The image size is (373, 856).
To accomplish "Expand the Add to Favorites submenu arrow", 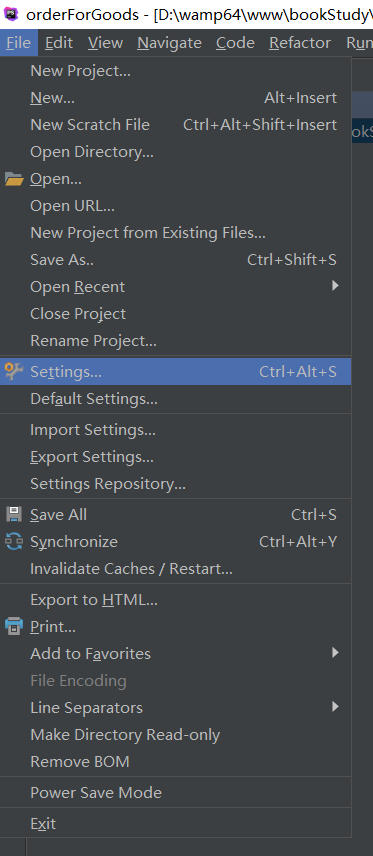I will tap(335, 653).
